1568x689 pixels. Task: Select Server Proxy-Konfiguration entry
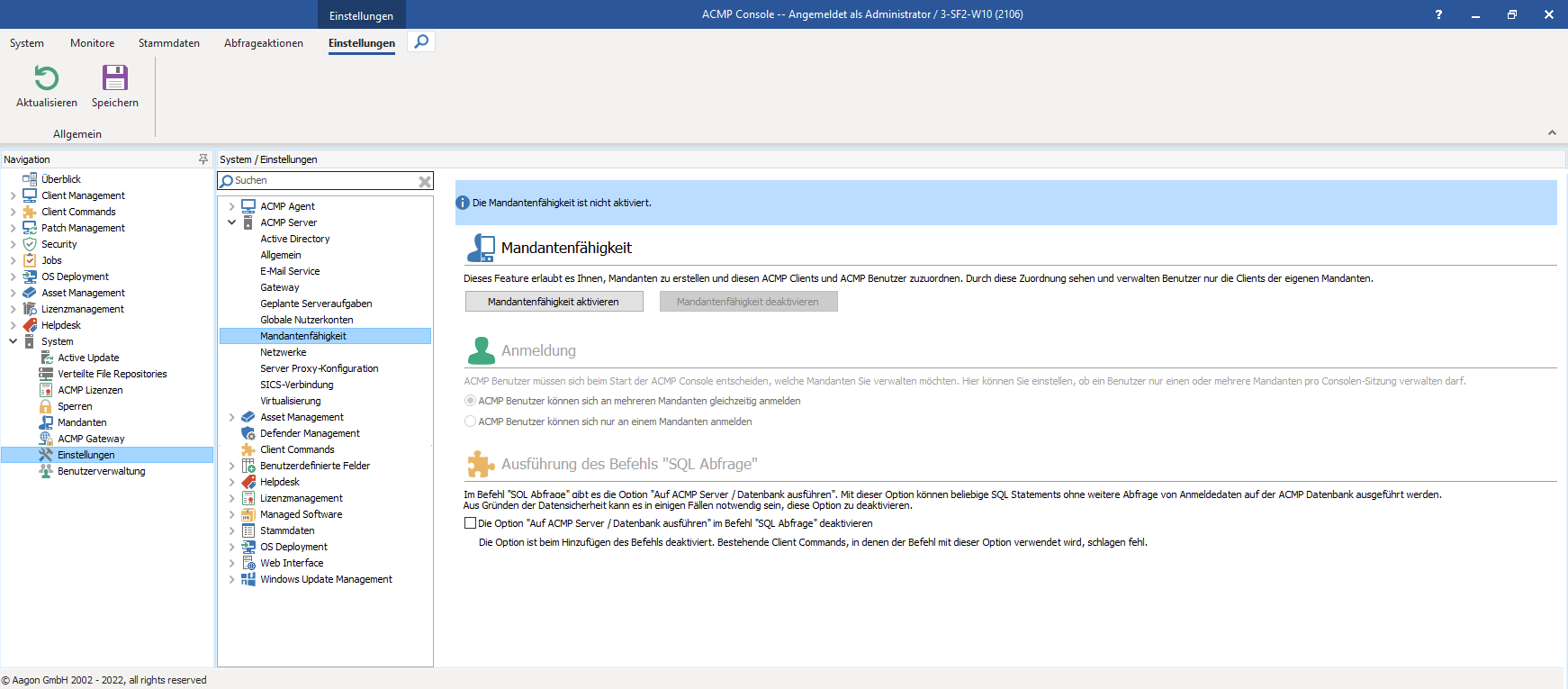point(320,368)
